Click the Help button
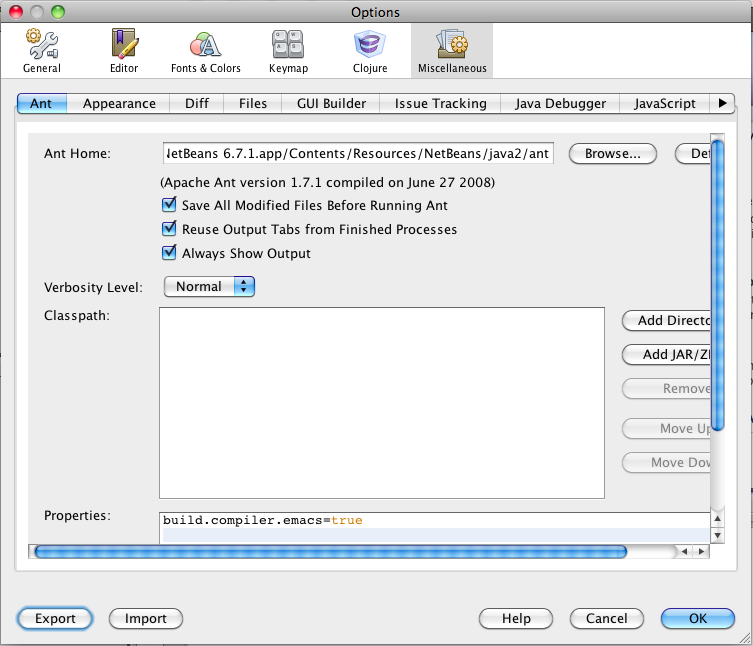Image resolution: width=753 pixels, height=646 pixels. 516,618
